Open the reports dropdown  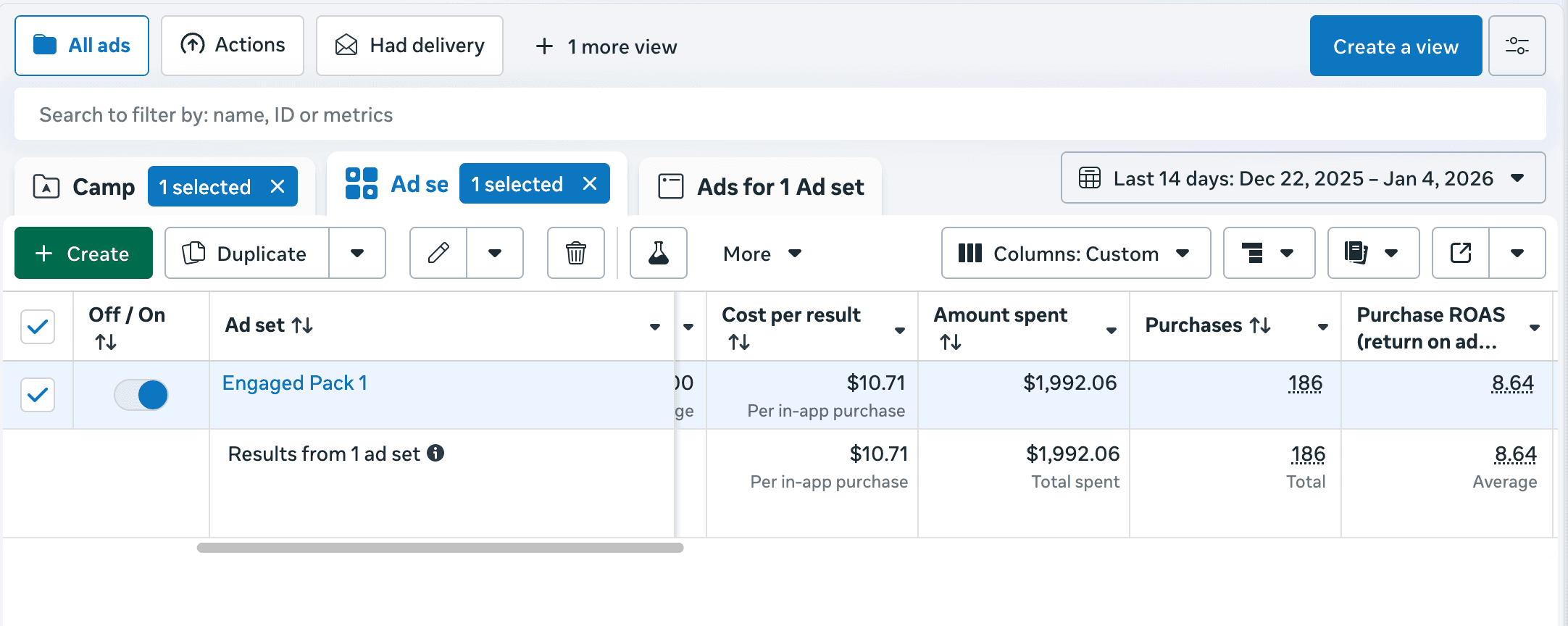coord(1373,253)
